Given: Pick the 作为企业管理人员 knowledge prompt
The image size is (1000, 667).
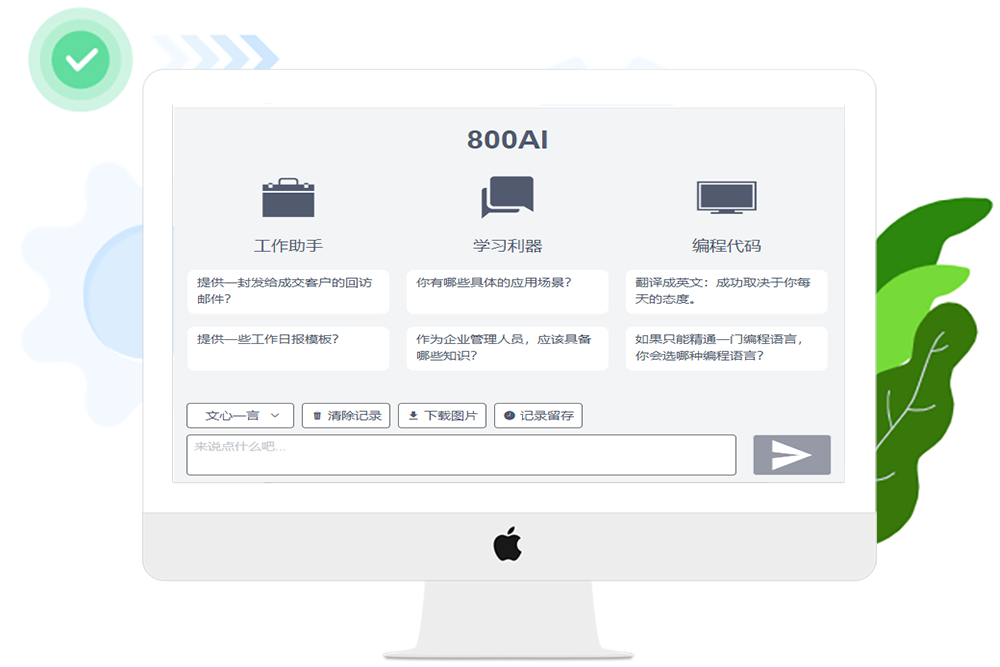Looking at the screenshot, I should [507, 348].
